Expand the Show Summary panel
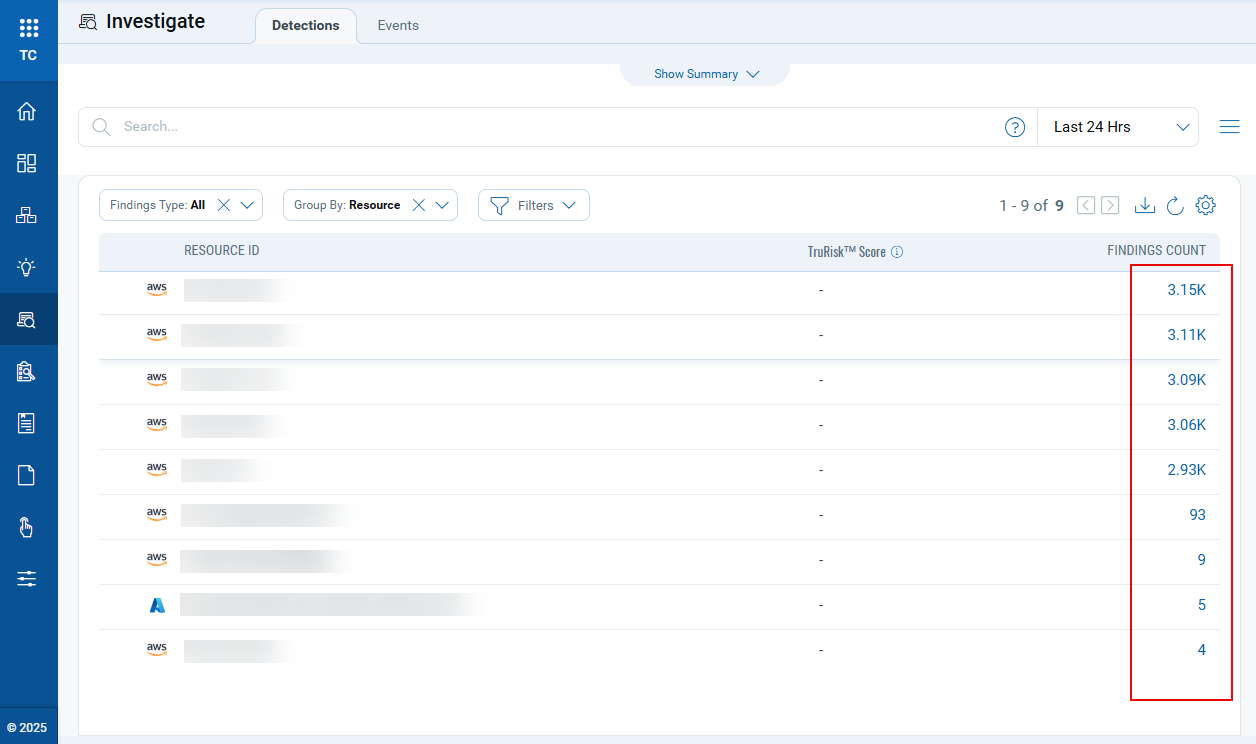This screenshot has width=1256, height=744. (x=705, y=73)
